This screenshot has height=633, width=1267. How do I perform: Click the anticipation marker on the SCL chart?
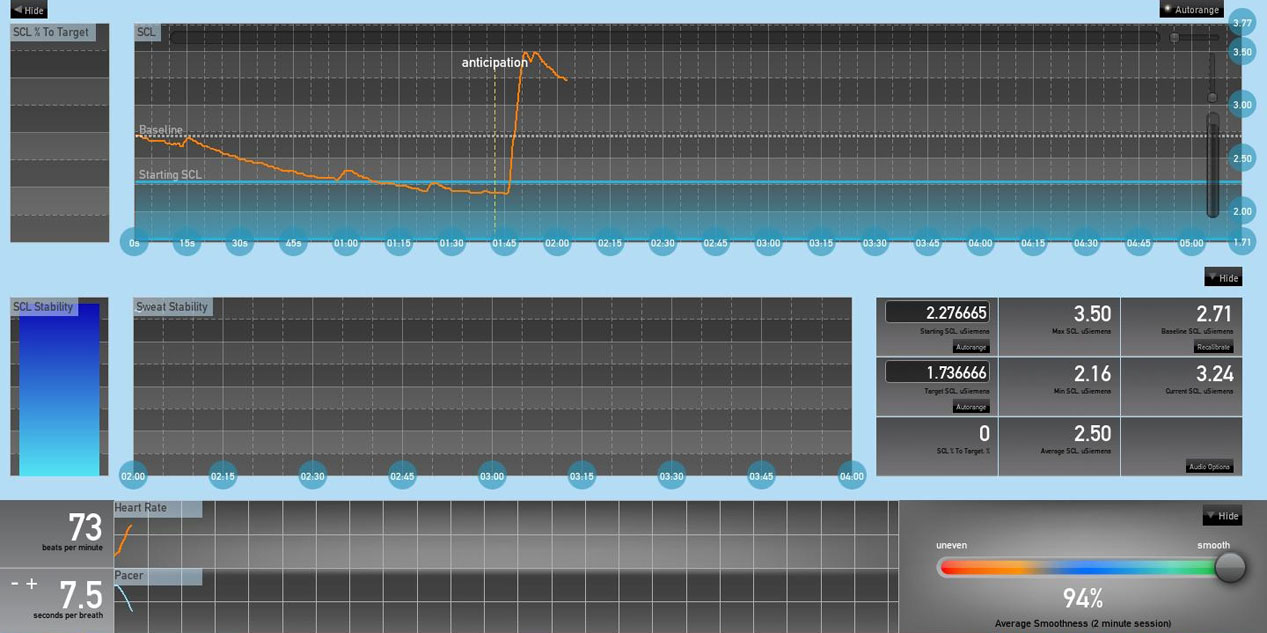pyautogui.click(x=494, y=62)
